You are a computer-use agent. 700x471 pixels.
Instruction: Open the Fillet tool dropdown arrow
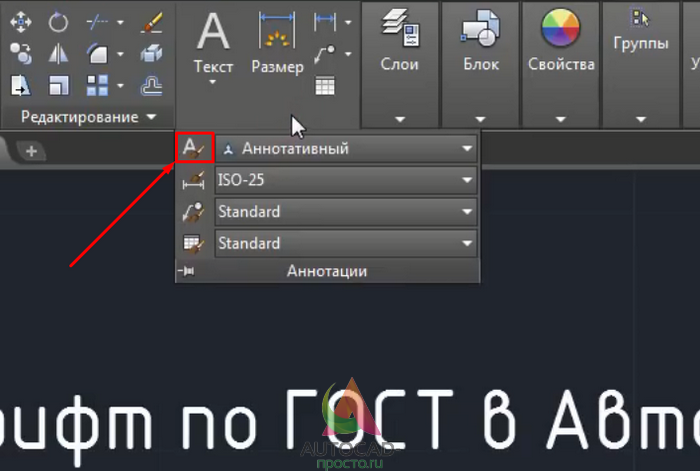click(x=120, y=54)
